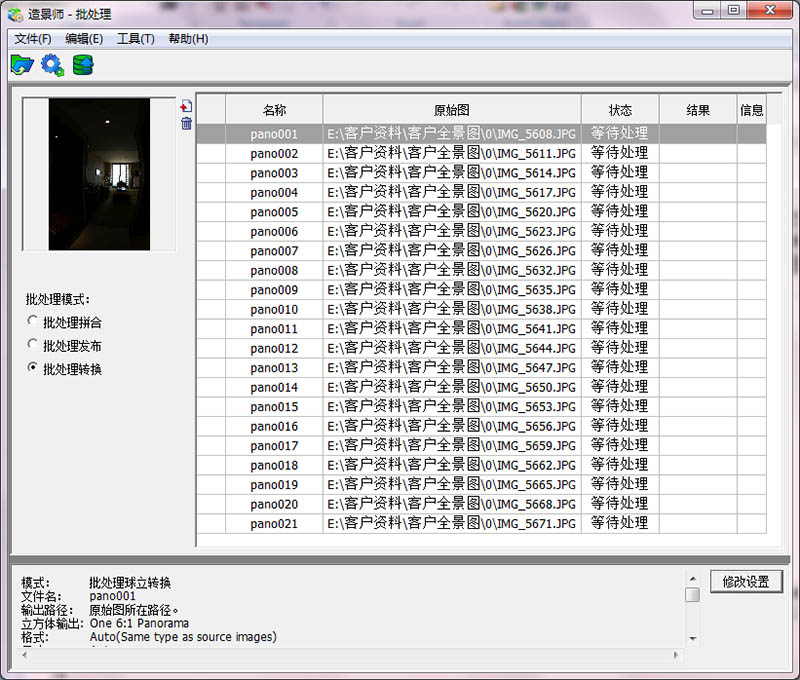
Task: Click info panel scroll down arrow
Action: coord(692,638)
